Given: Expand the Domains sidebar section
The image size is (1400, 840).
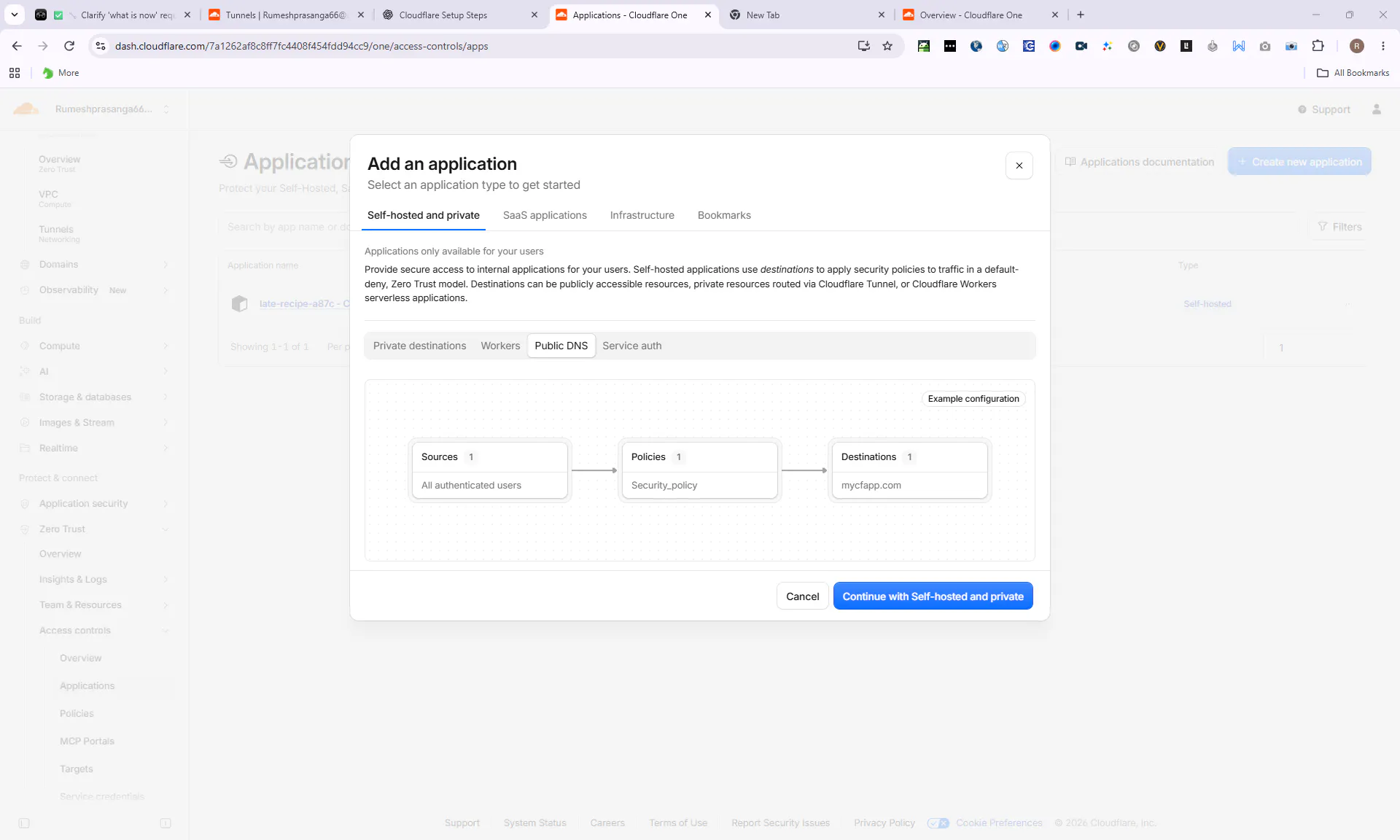Looking at the screenshot, I should [x=95, y=264].
